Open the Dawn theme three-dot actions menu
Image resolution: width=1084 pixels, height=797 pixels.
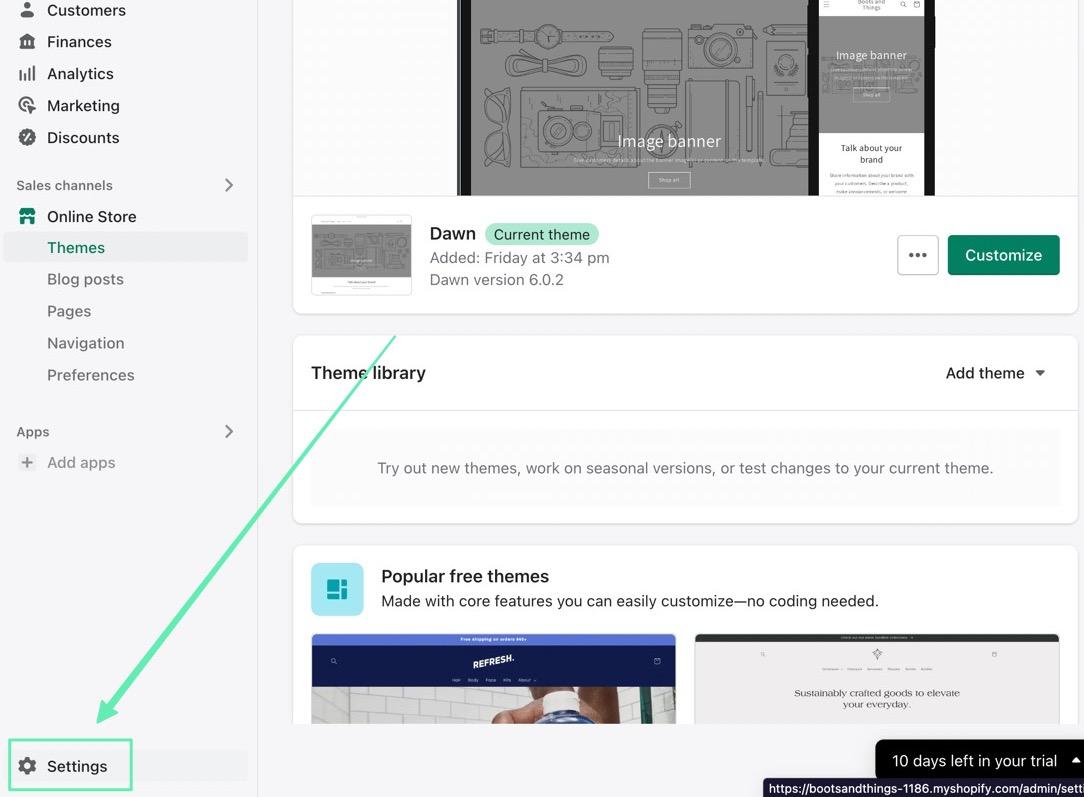(x=917, y=255)
